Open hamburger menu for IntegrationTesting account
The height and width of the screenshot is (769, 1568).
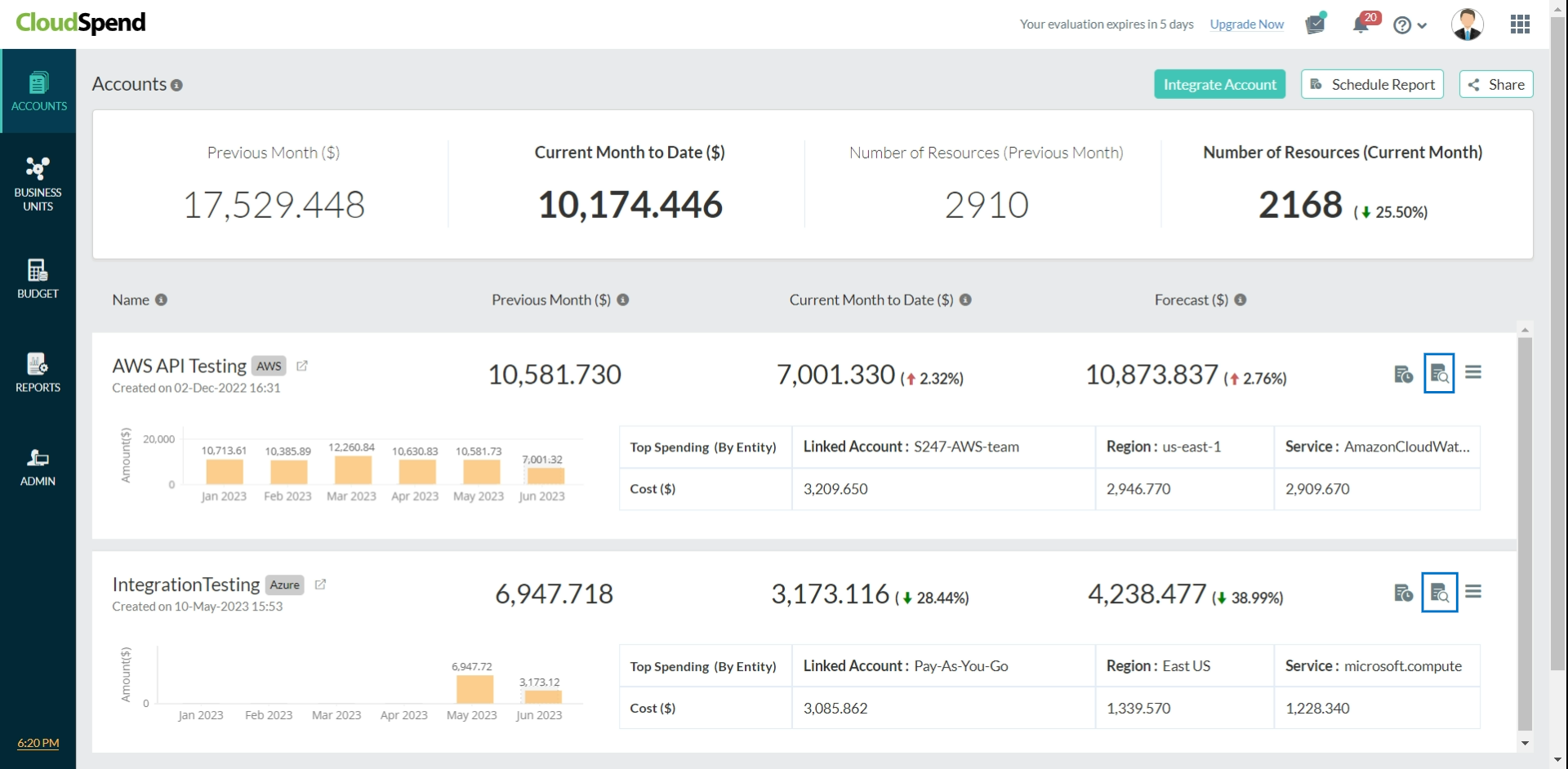coord(1473,592)
